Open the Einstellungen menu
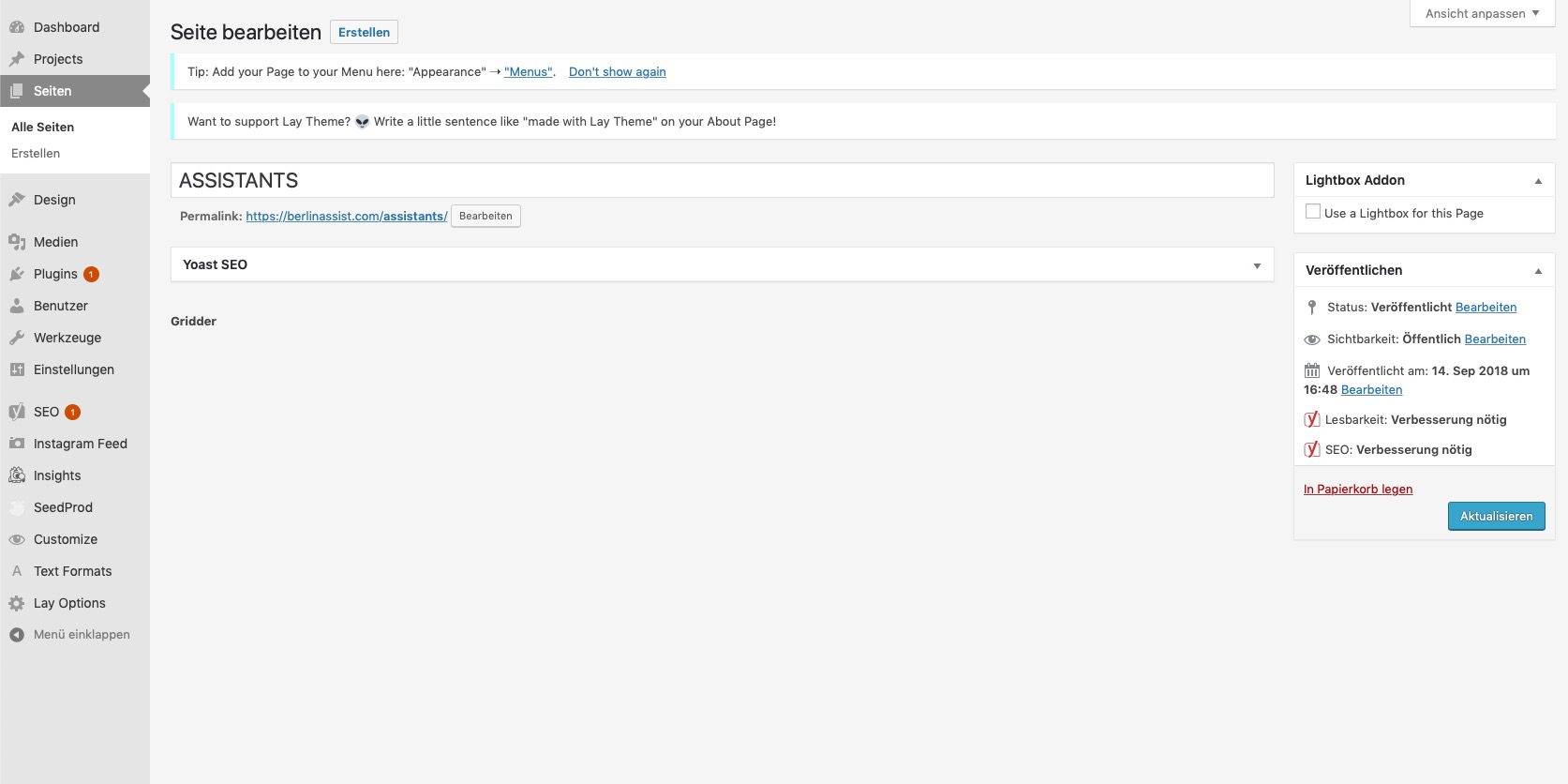Viewport: 1568px width, 784px height. pos(73,369)
